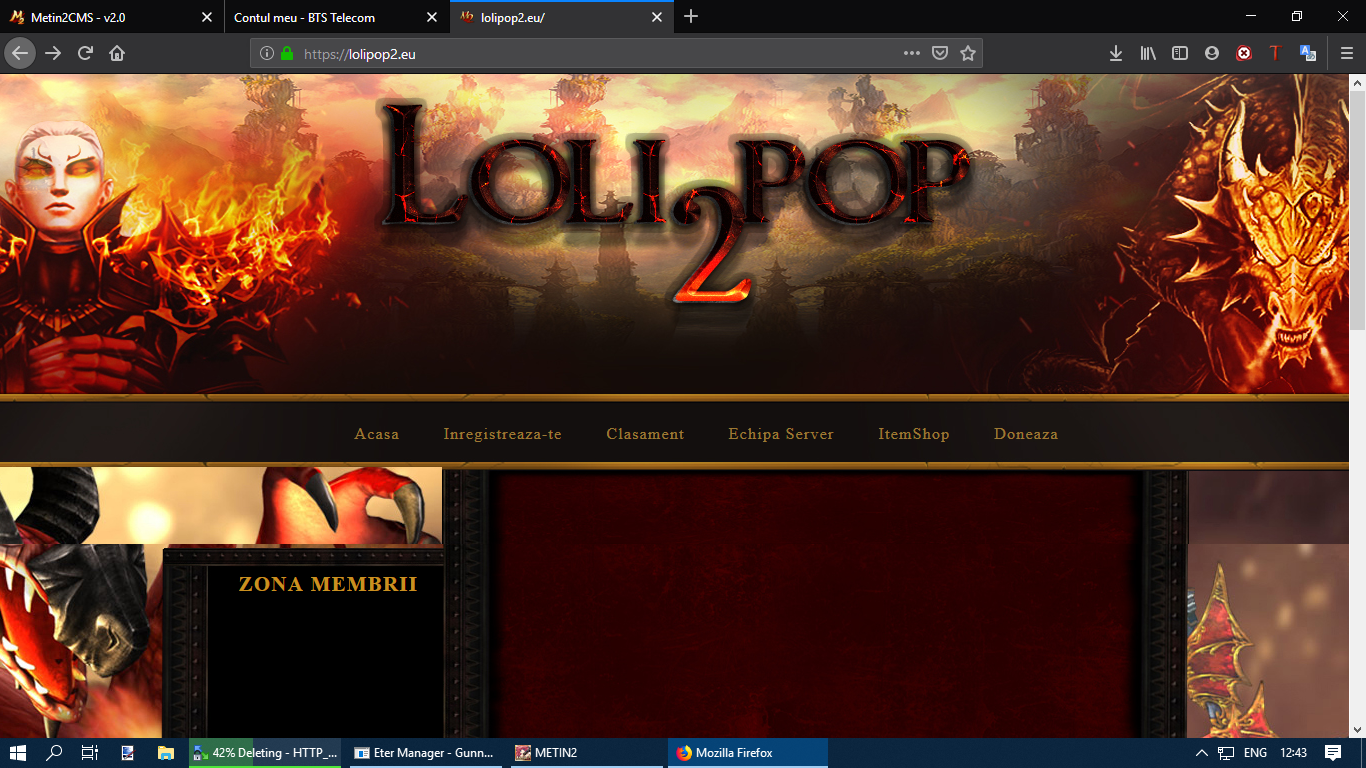
Task: Click the page vertical scrollbar thumb
Action: click(x=1357, y=210)
